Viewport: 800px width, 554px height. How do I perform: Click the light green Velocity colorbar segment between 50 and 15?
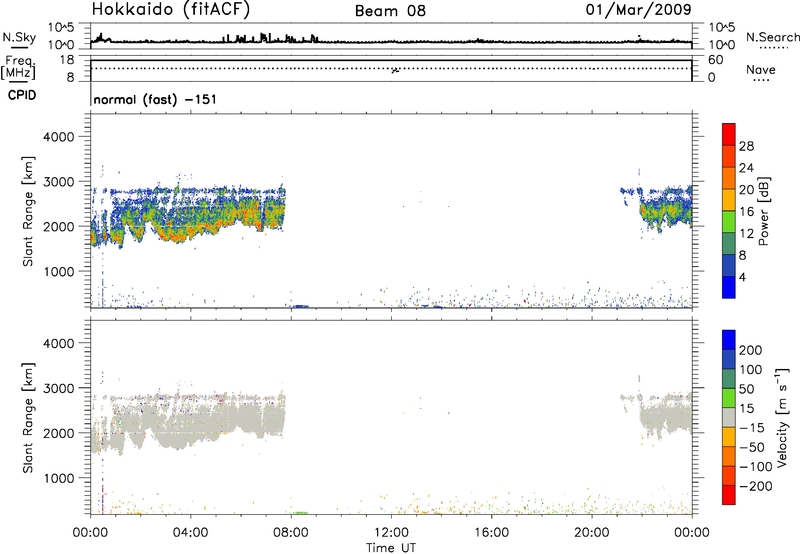coord(729,398)
